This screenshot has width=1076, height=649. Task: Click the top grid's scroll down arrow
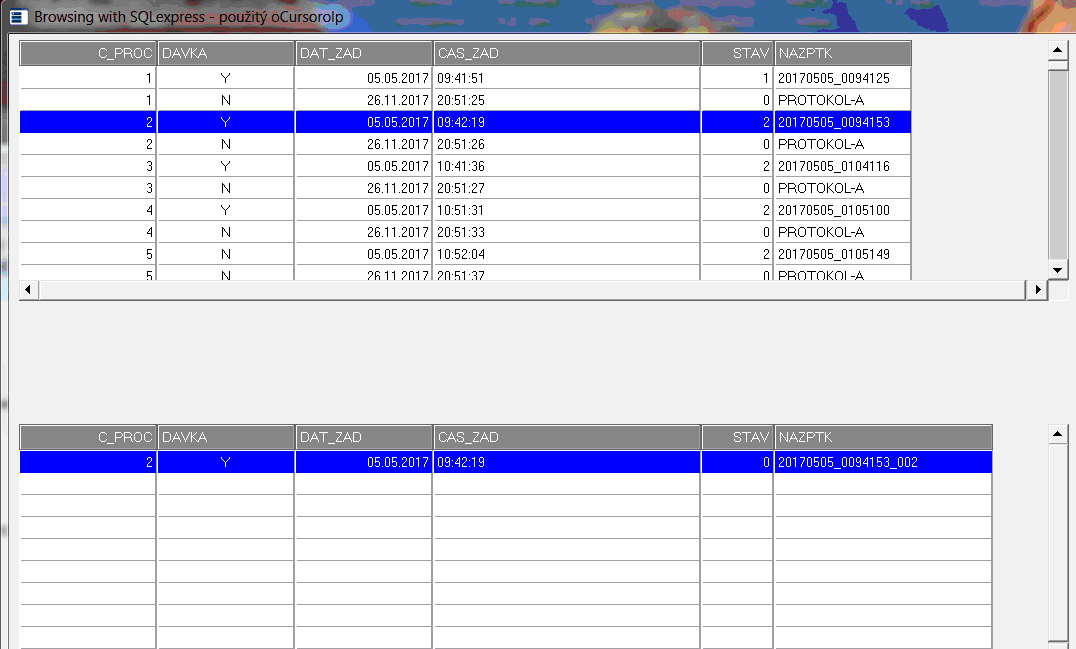click(x=1057, y=270)
